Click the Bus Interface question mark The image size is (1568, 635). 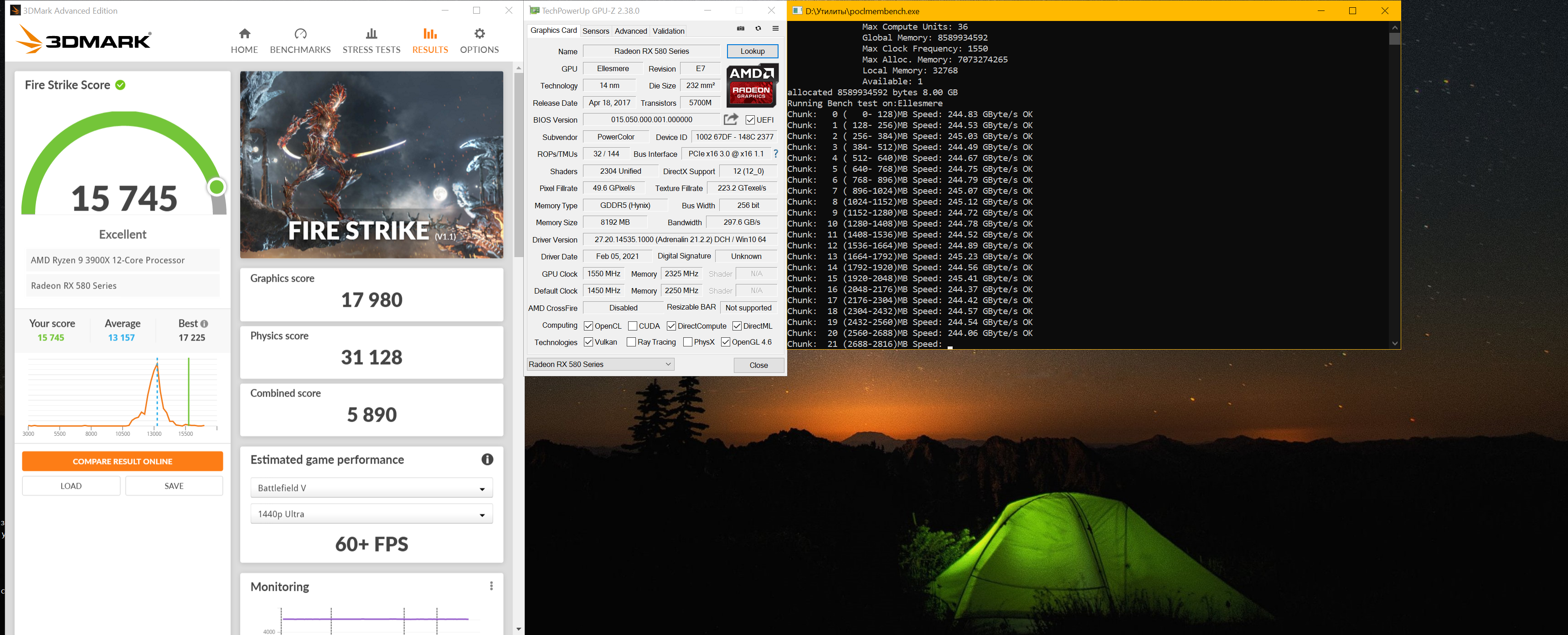(775, 154)
